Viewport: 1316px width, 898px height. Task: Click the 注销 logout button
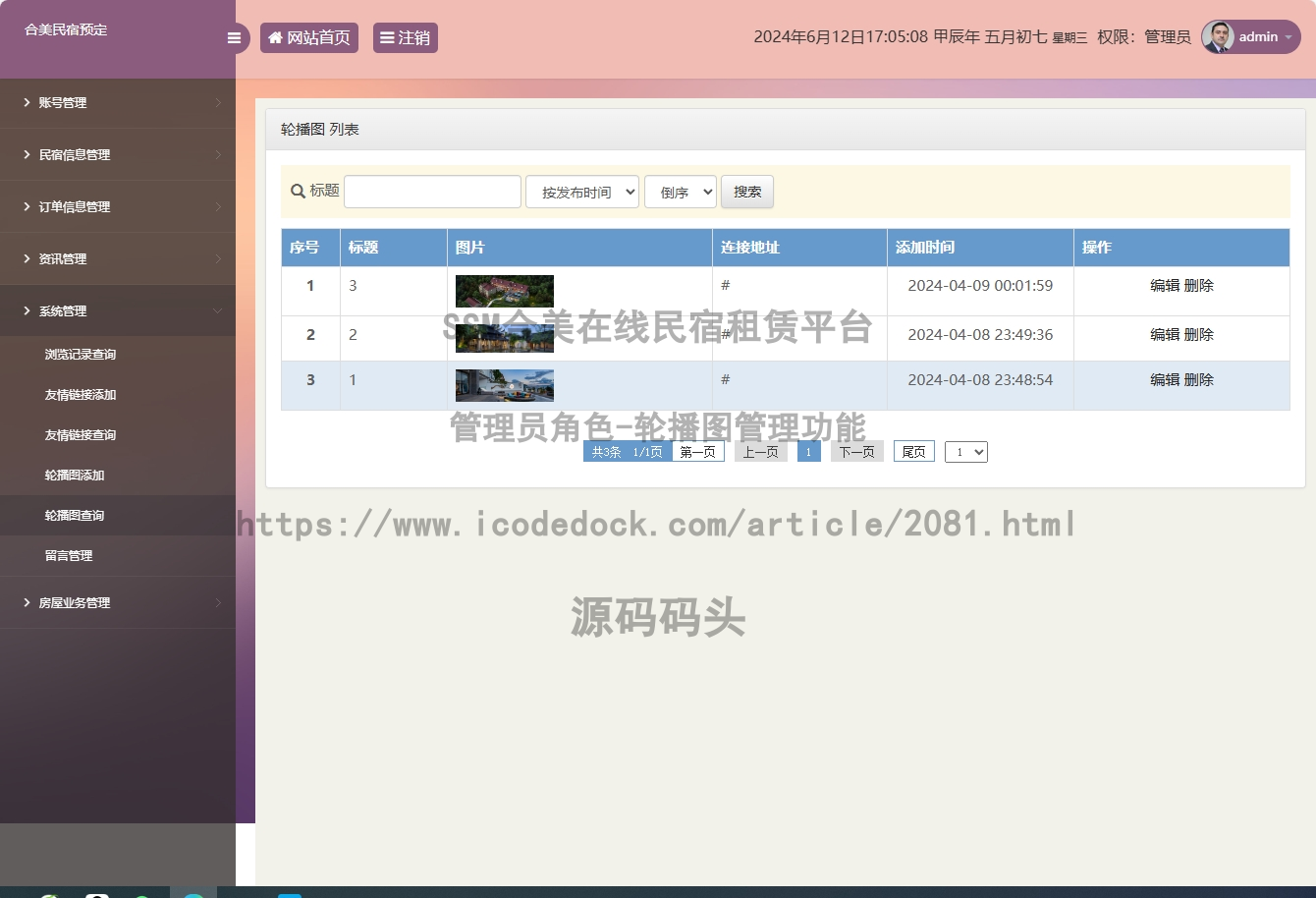(406, 38)
